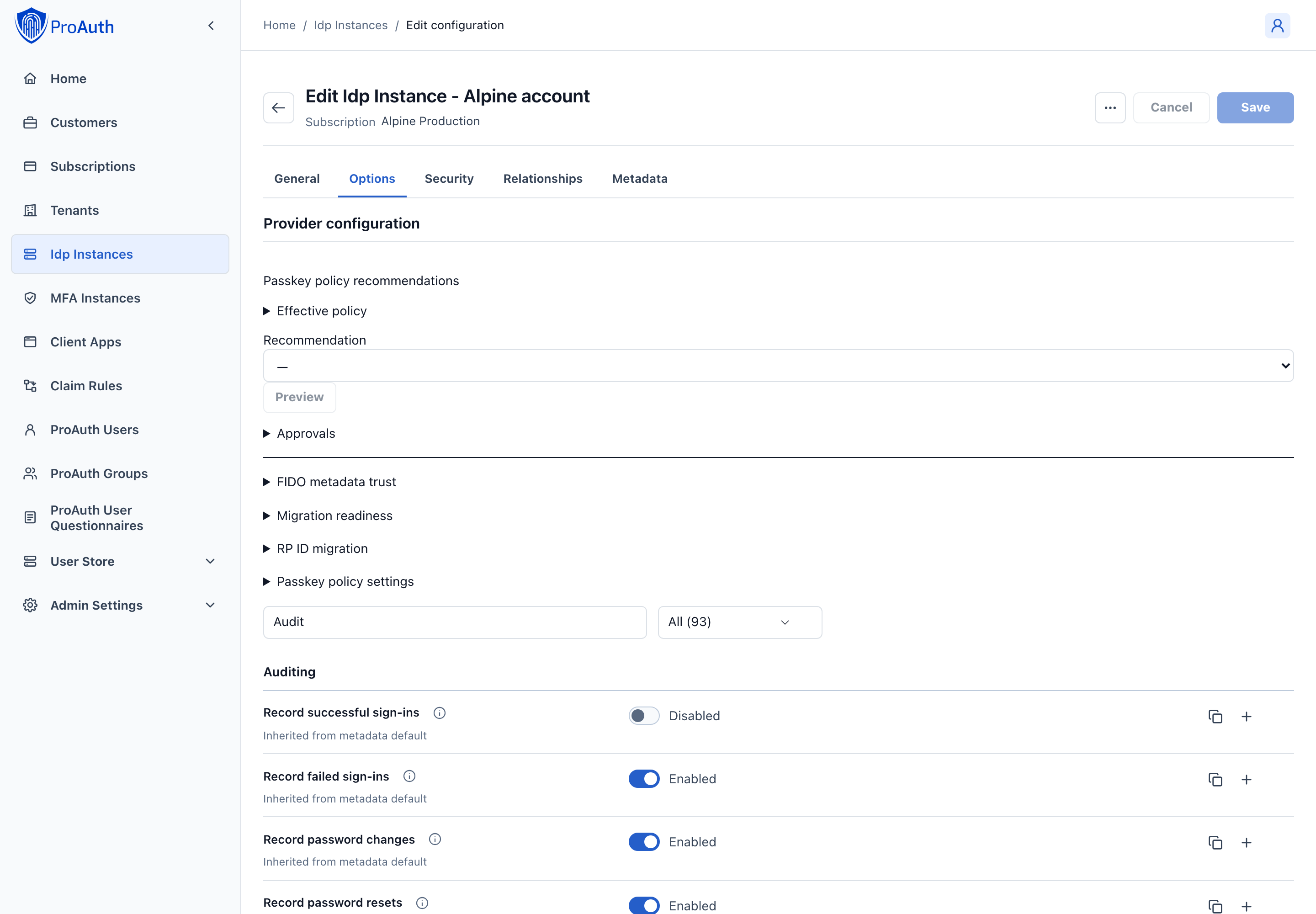
Task: Click the Audit search field
Action: point(455,622)
